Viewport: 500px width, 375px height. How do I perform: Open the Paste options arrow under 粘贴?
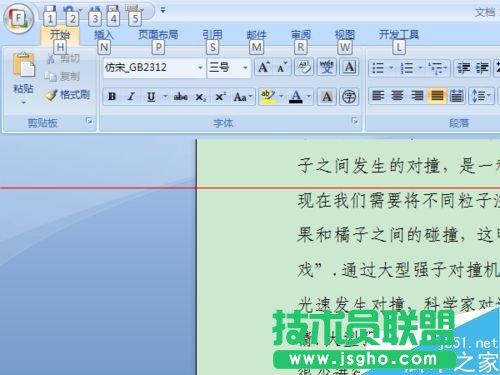point(23,103)
